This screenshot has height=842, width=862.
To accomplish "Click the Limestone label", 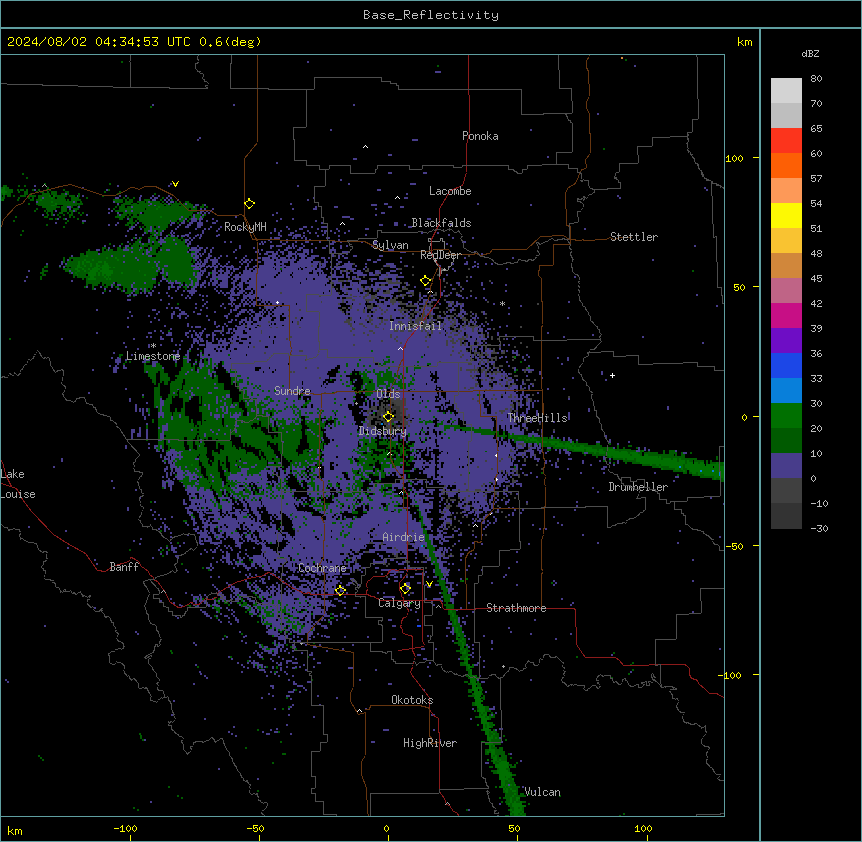I will (x=153, y=356).
